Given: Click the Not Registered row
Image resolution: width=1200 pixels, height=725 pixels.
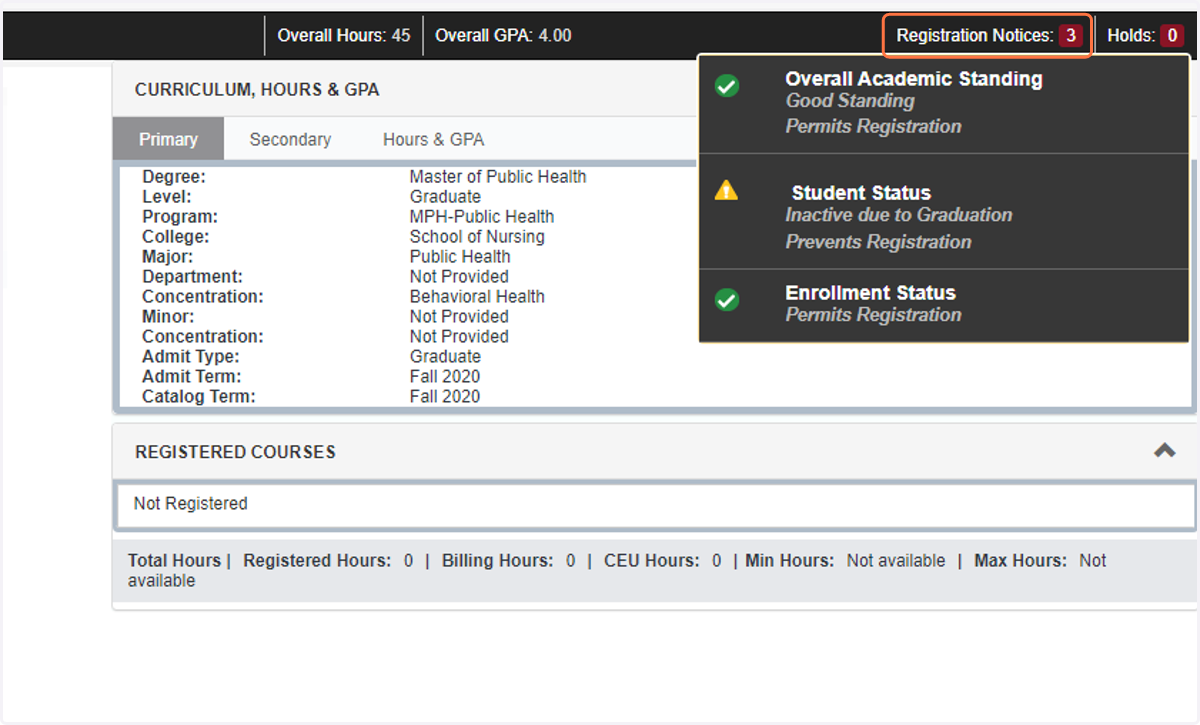Looking at the screenshot, I should [657, 504].
